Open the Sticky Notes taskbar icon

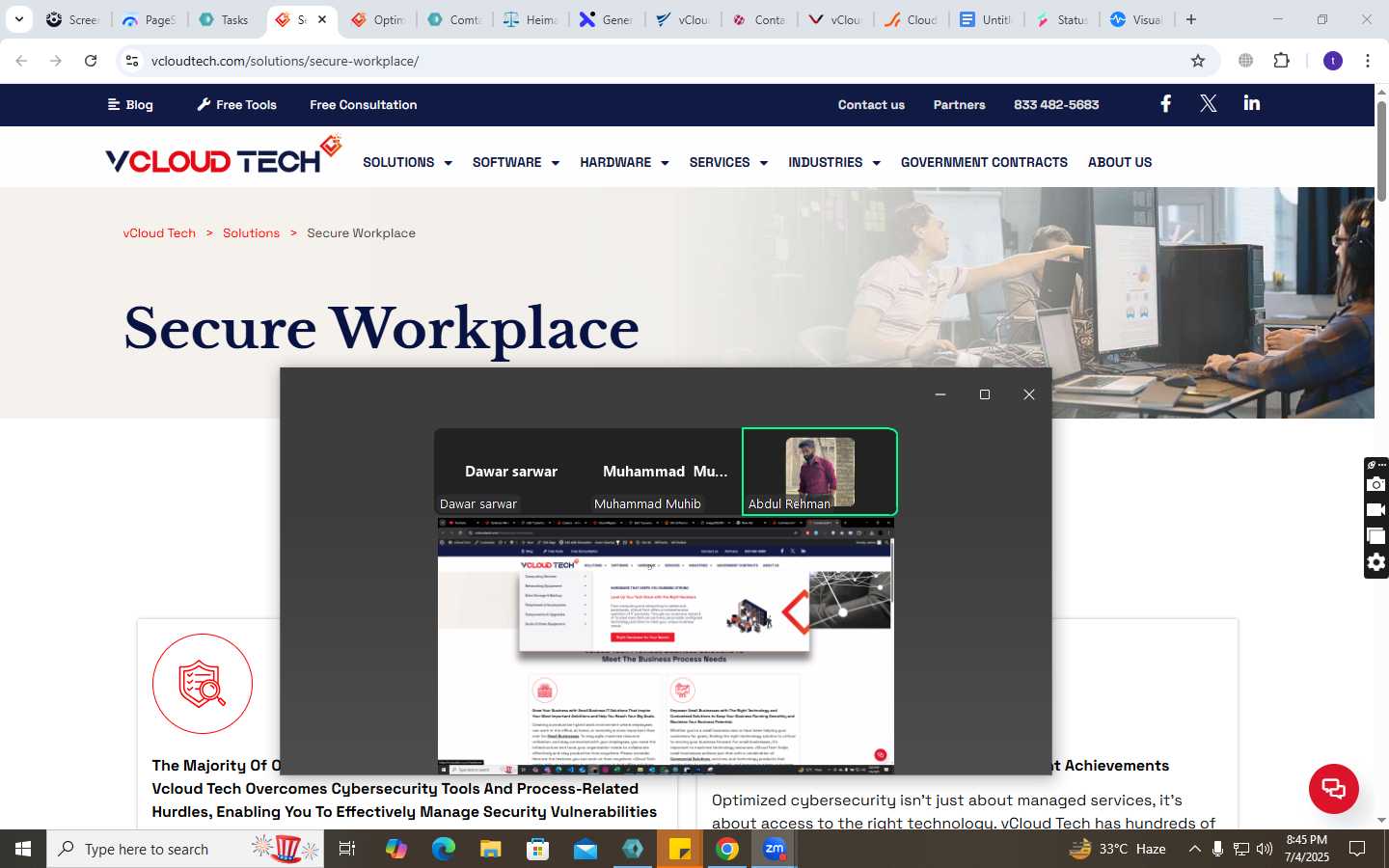[680, 849]
